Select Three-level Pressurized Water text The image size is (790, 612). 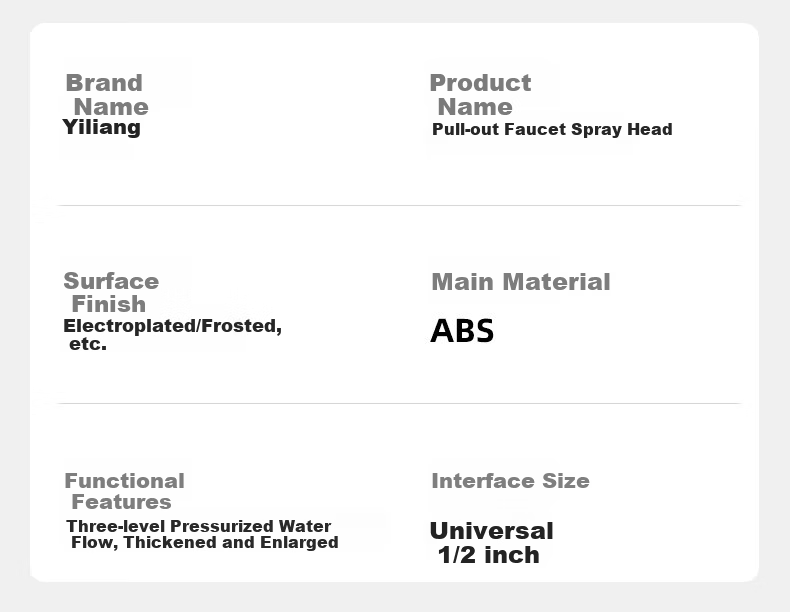click(199, 526)
